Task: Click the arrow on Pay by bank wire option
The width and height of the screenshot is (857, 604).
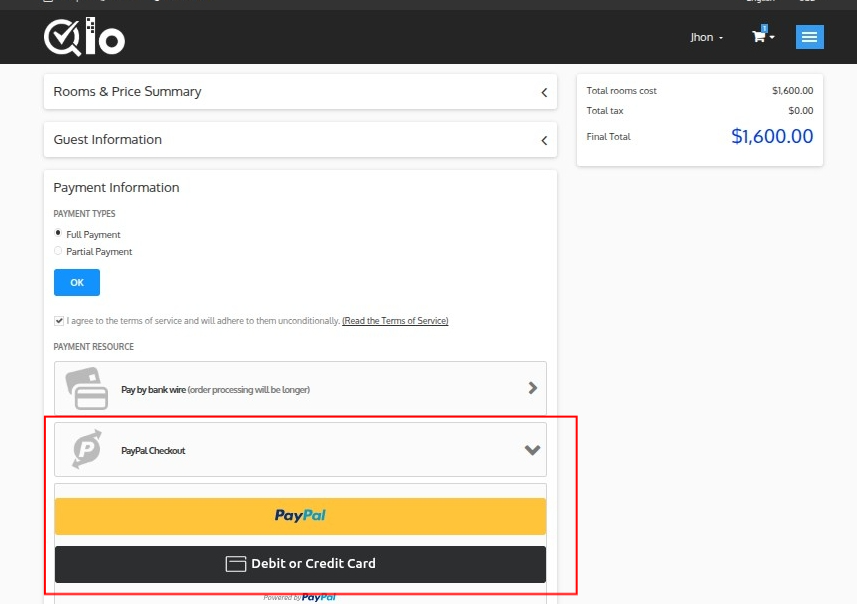Action: coord(532,388)
